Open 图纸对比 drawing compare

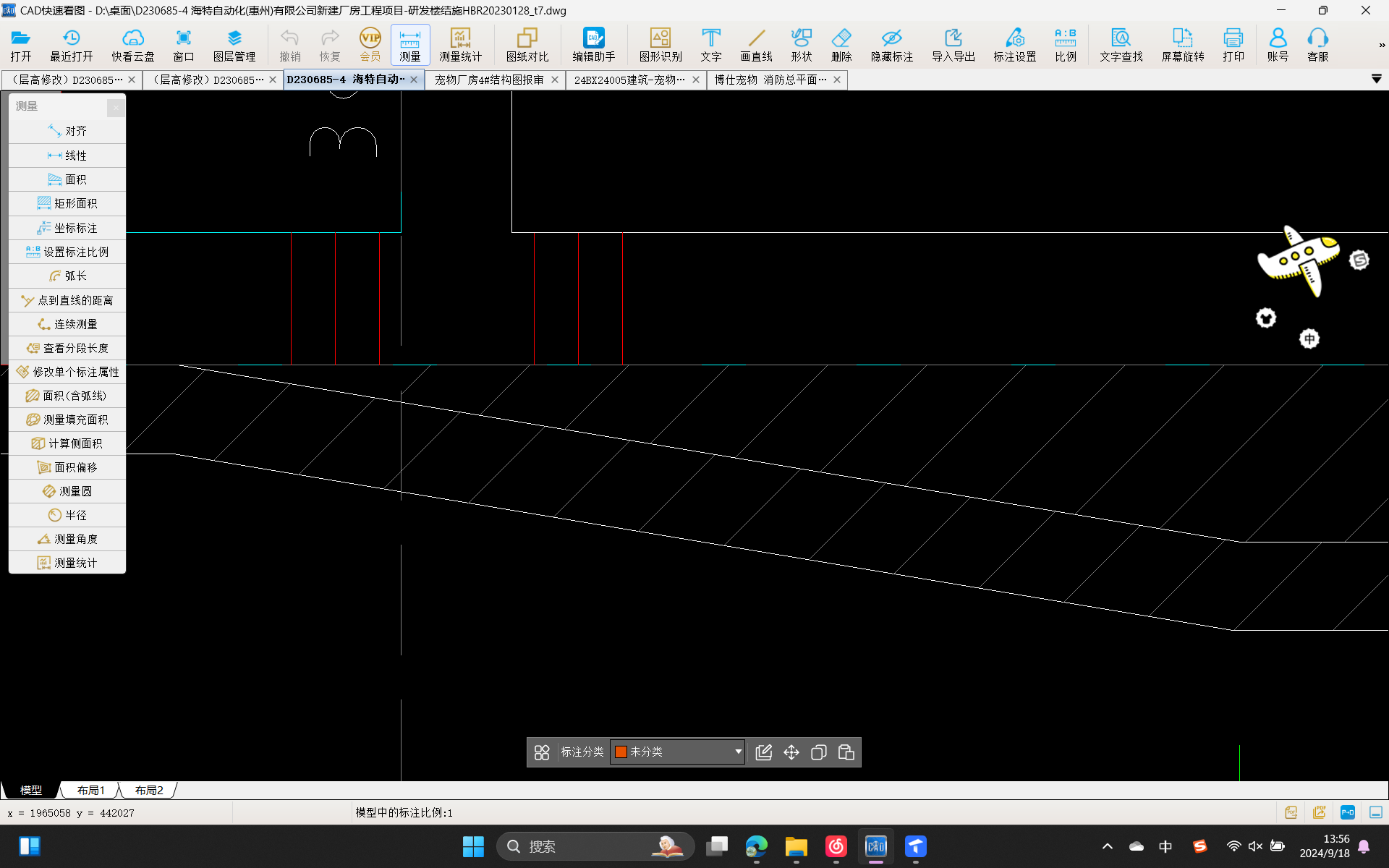pyautogui.click(x=527, y=46)
